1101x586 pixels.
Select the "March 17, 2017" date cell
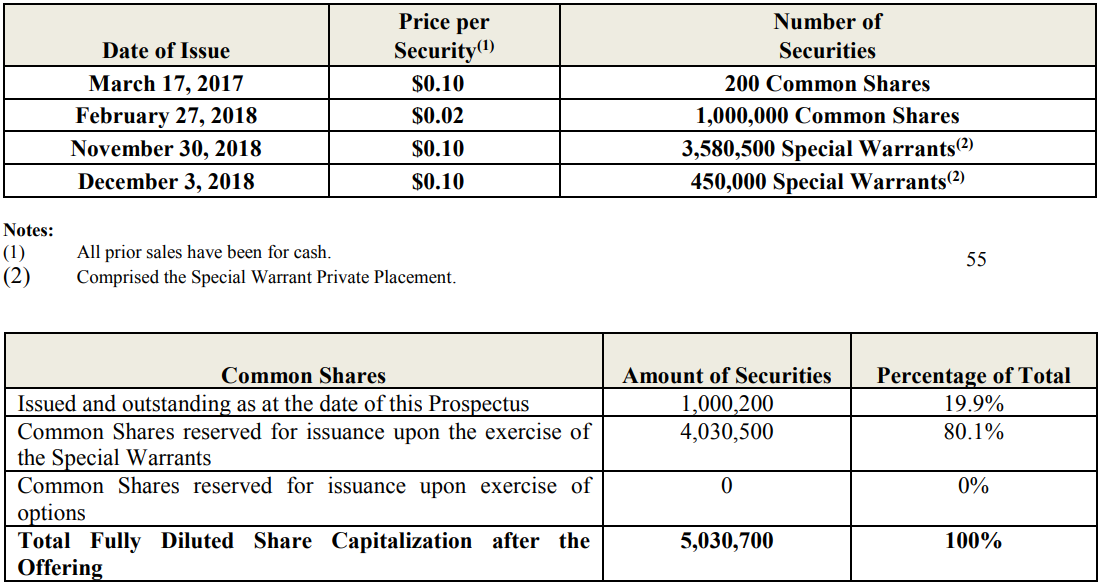click(166, 84)
